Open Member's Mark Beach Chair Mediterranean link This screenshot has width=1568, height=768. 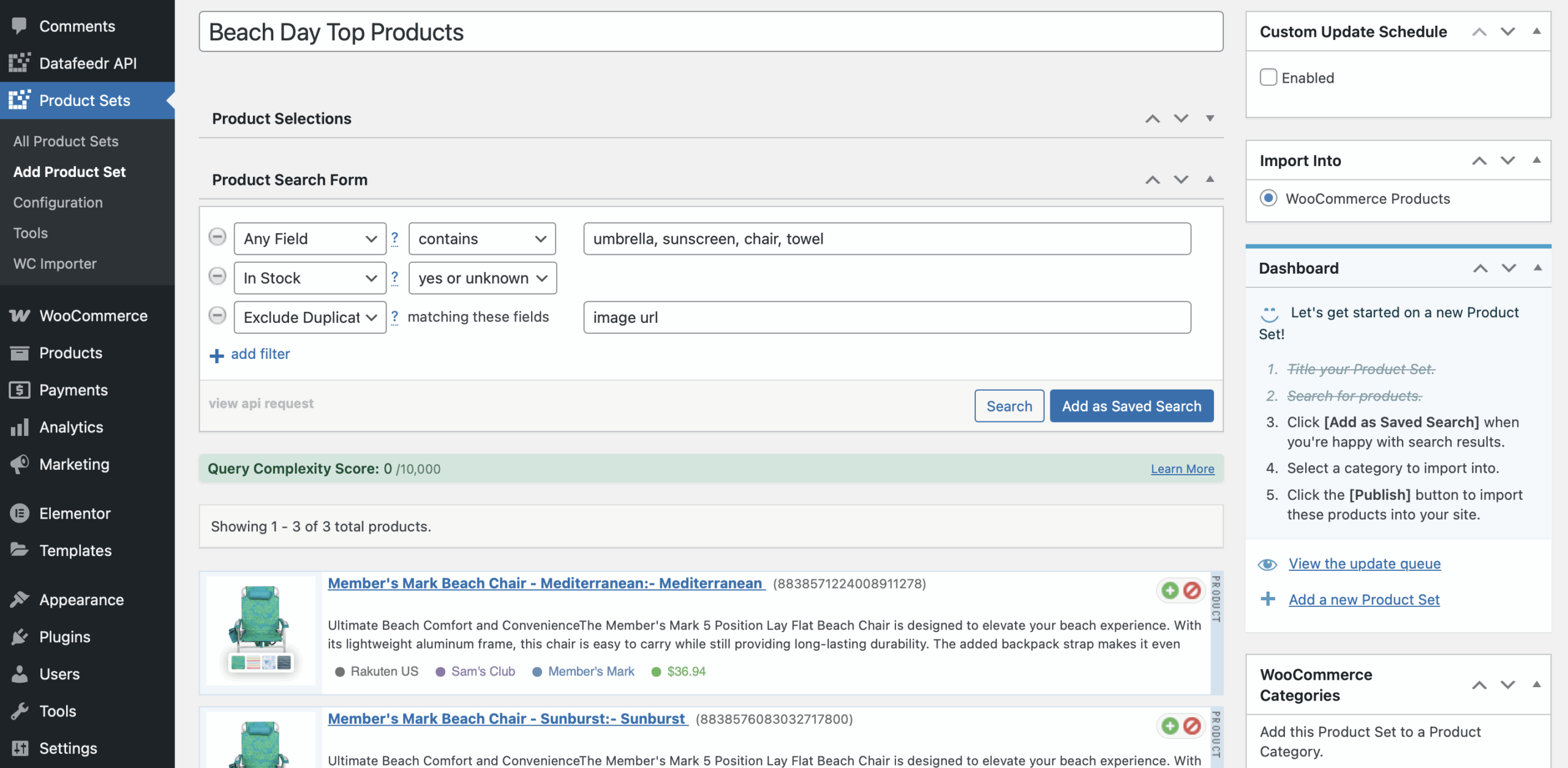click(546, 583)
